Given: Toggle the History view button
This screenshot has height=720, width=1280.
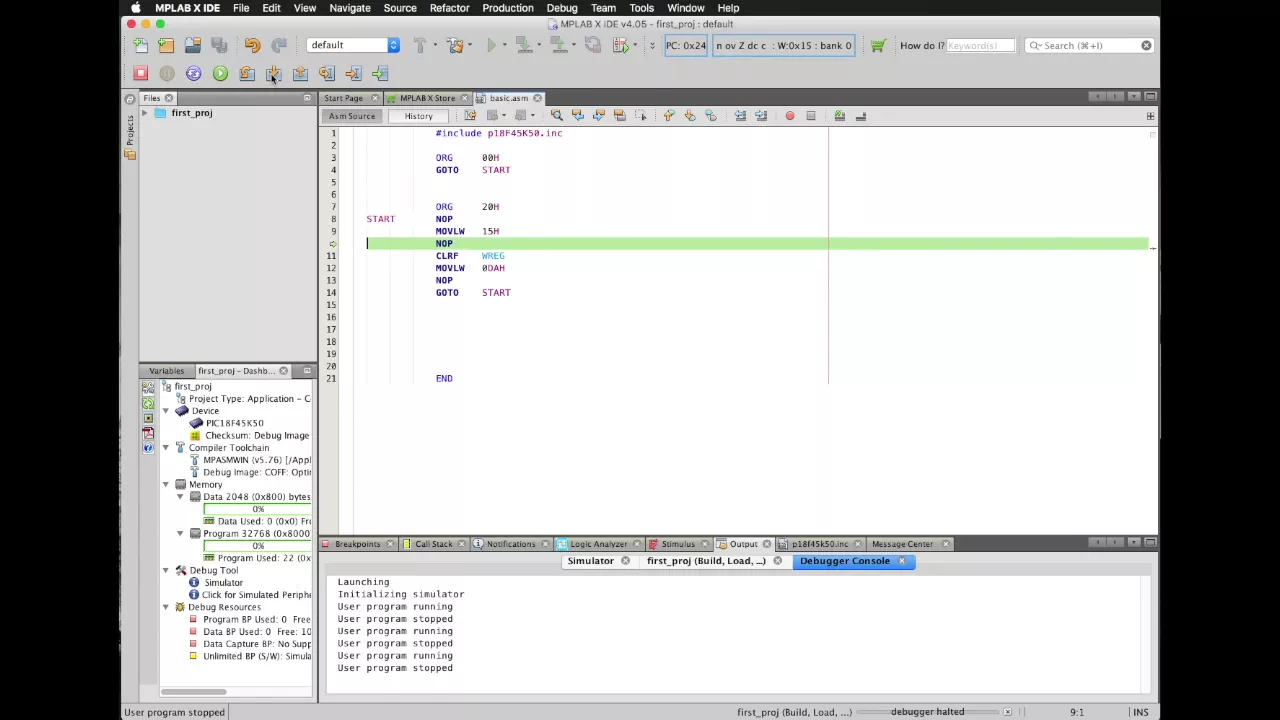Looking at the screenshot, I should click(419, 116).
